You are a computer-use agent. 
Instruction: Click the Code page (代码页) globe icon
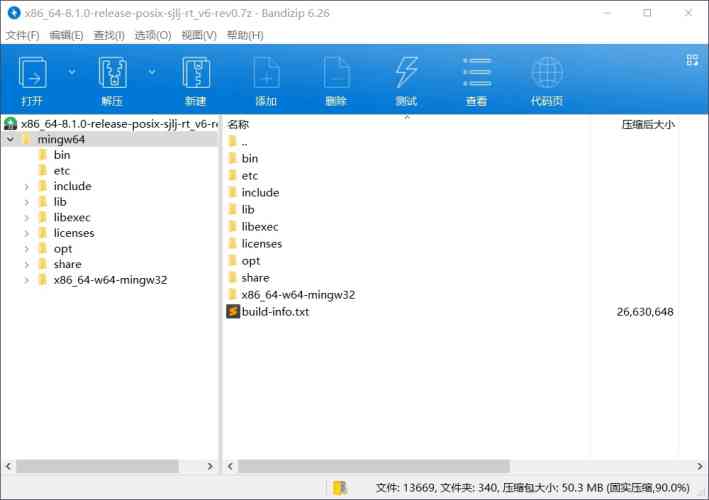(547, 73)
